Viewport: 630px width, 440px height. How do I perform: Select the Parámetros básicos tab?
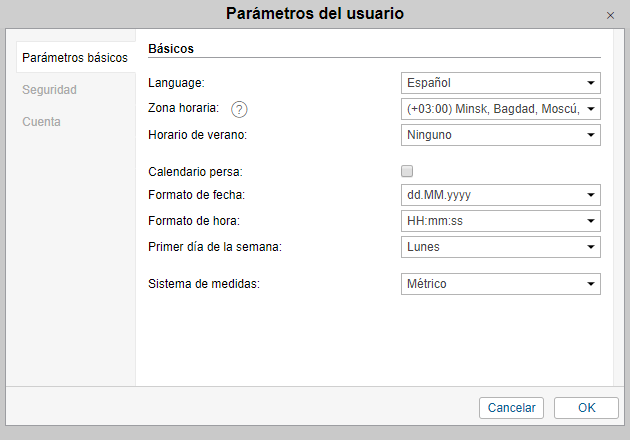76,57
